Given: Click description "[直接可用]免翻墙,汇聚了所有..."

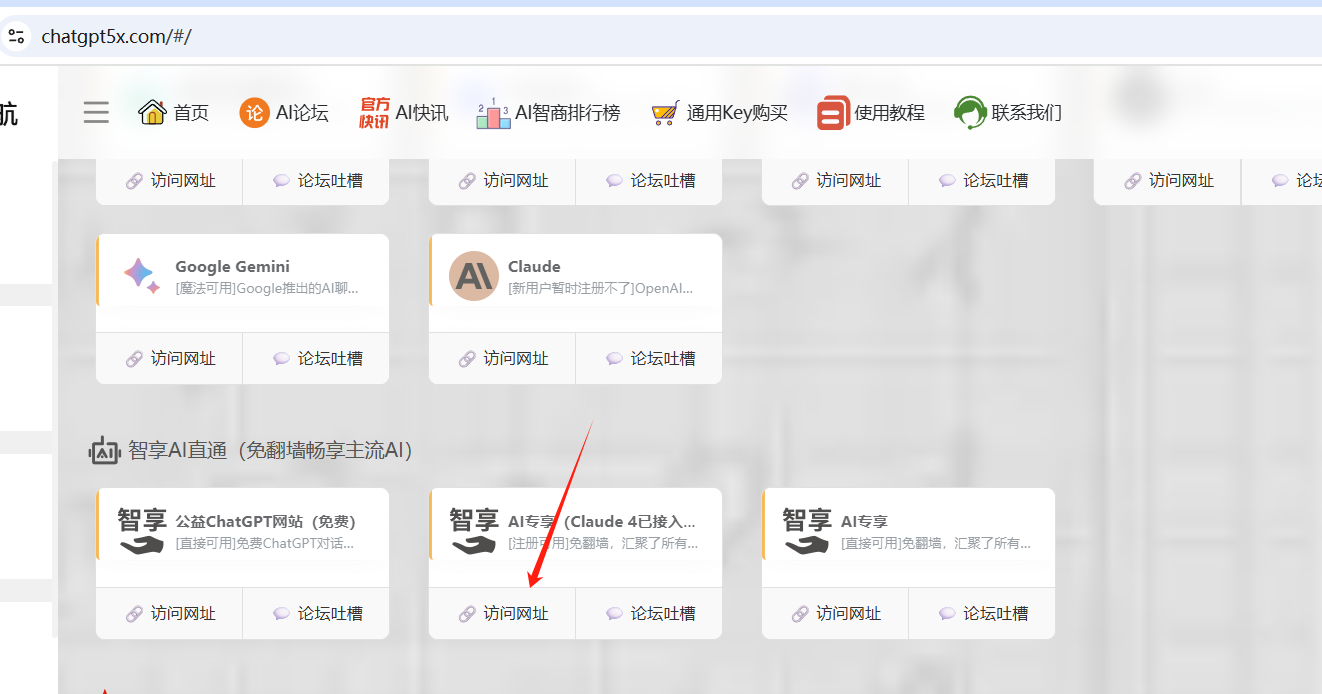Looking at the screenshot, I should coord(936,544).
